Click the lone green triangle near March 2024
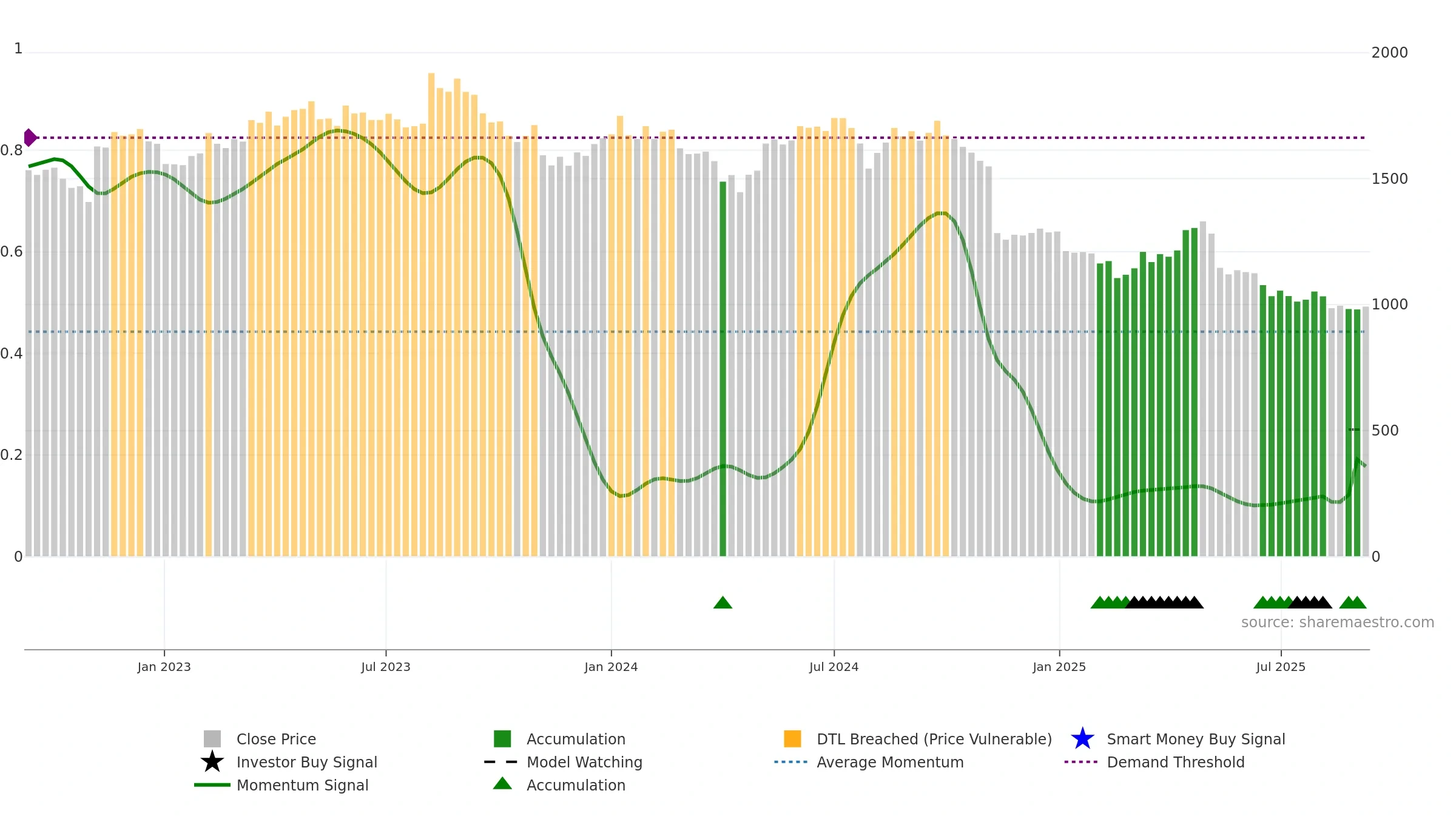The height and width of the screenshot is (819, 1456). (x=723, y=602)
